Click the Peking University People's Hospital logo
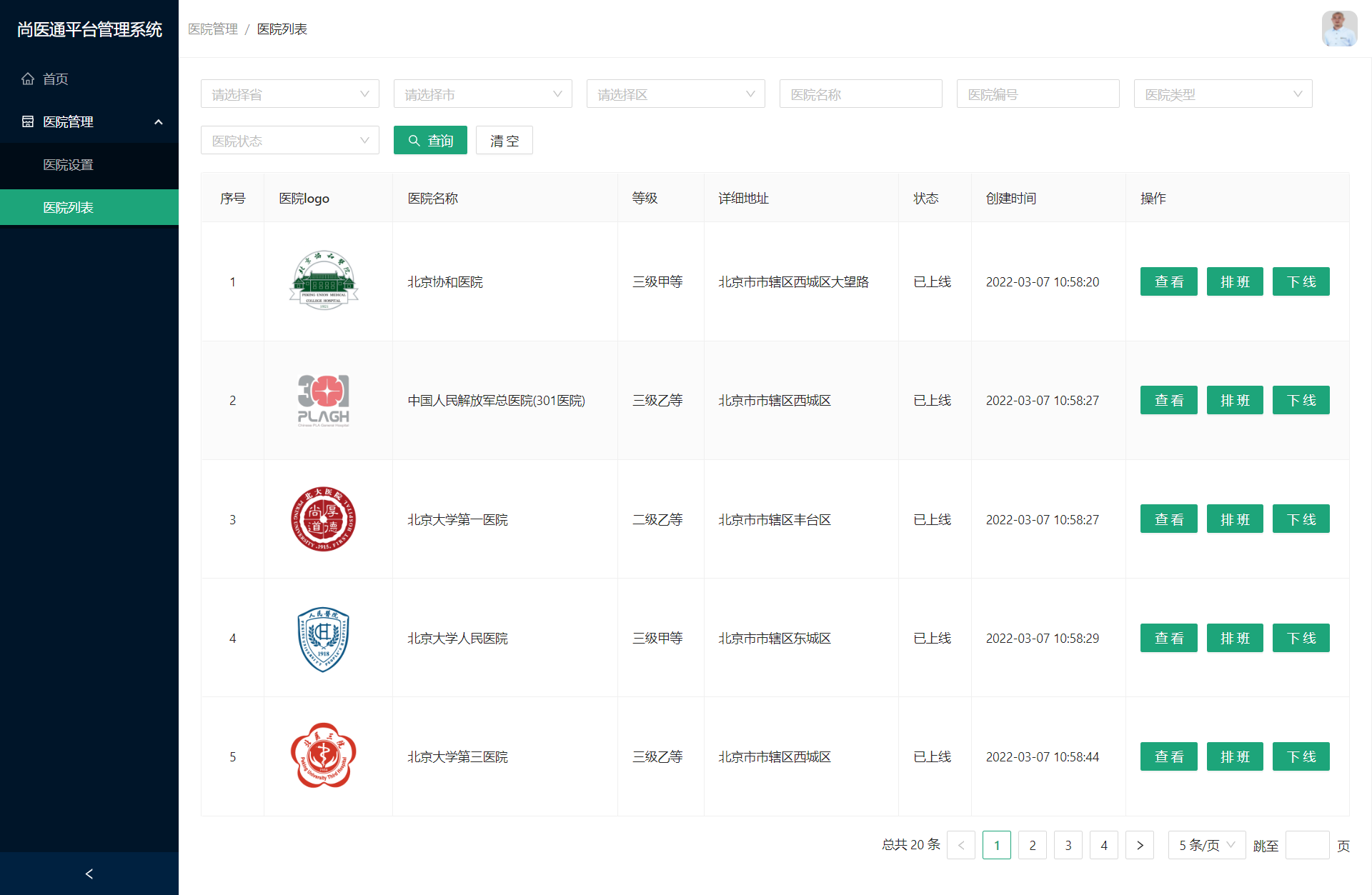Viewport: 1372px width, 895px height. tap(324, 639)
